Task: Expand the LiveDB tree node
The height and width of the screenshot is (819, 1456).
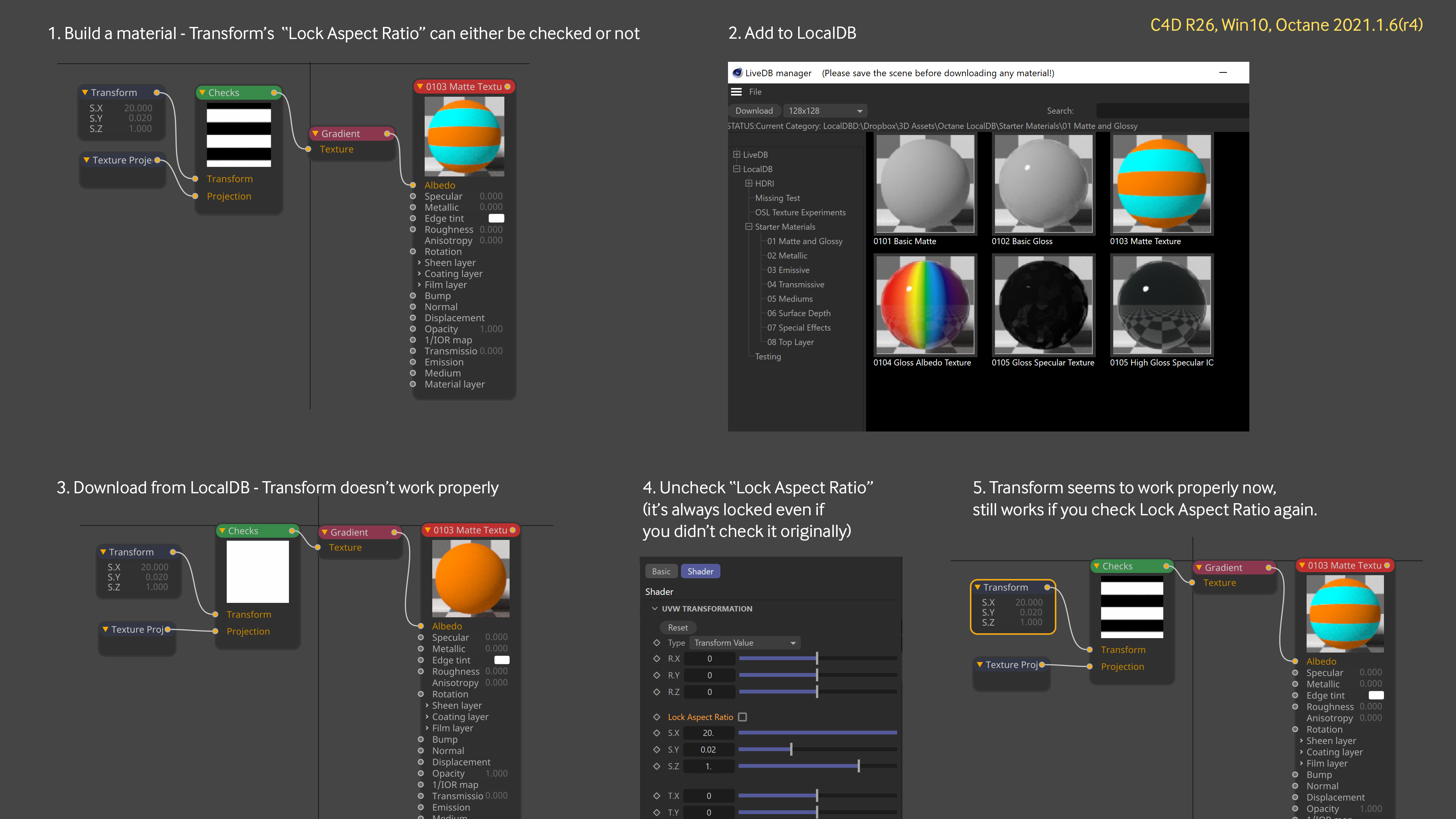Action: click(736, 154)
